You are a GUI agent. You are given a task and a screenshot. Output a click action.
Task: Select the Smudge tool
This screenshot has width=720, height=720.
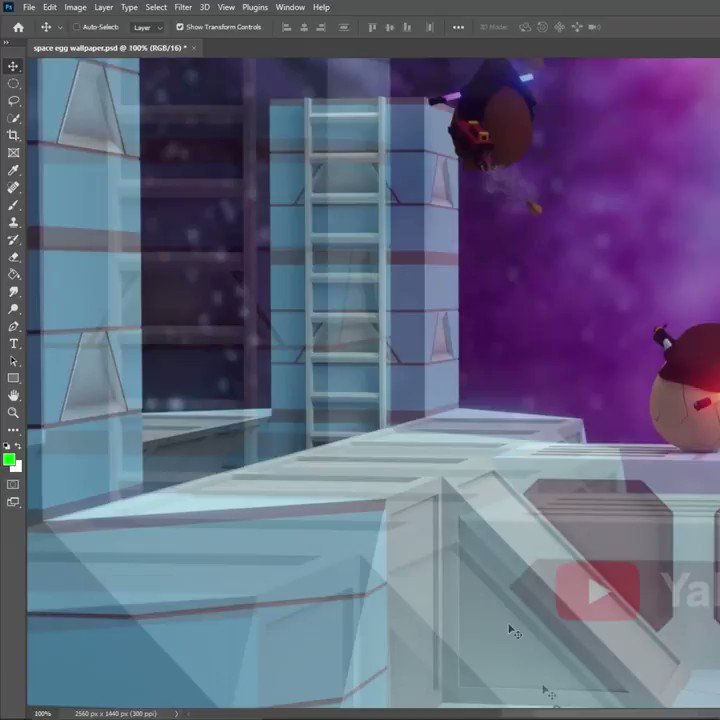pos(13,292)
